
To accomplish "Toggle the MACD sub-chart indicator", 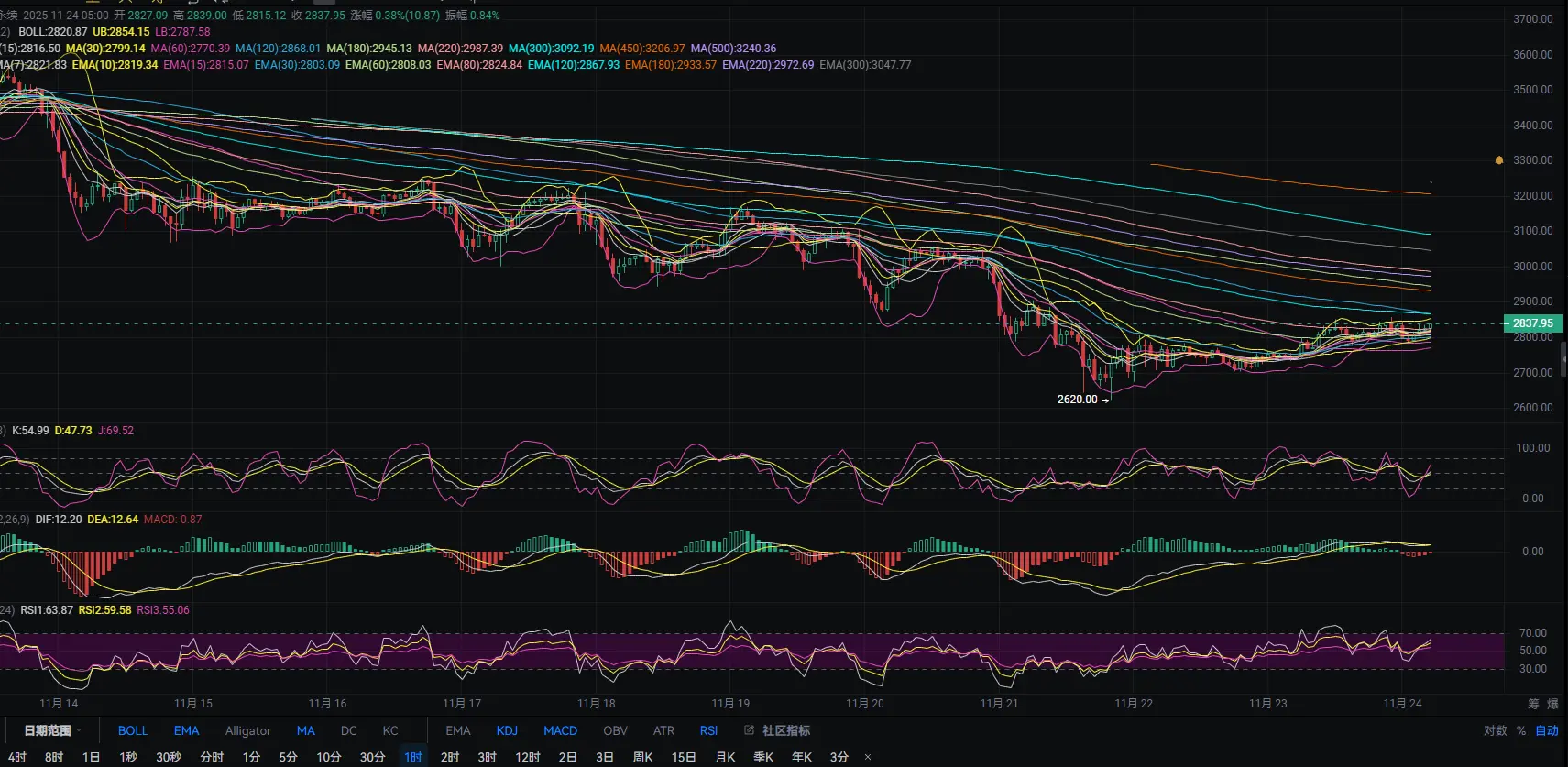I will (560, 730).
